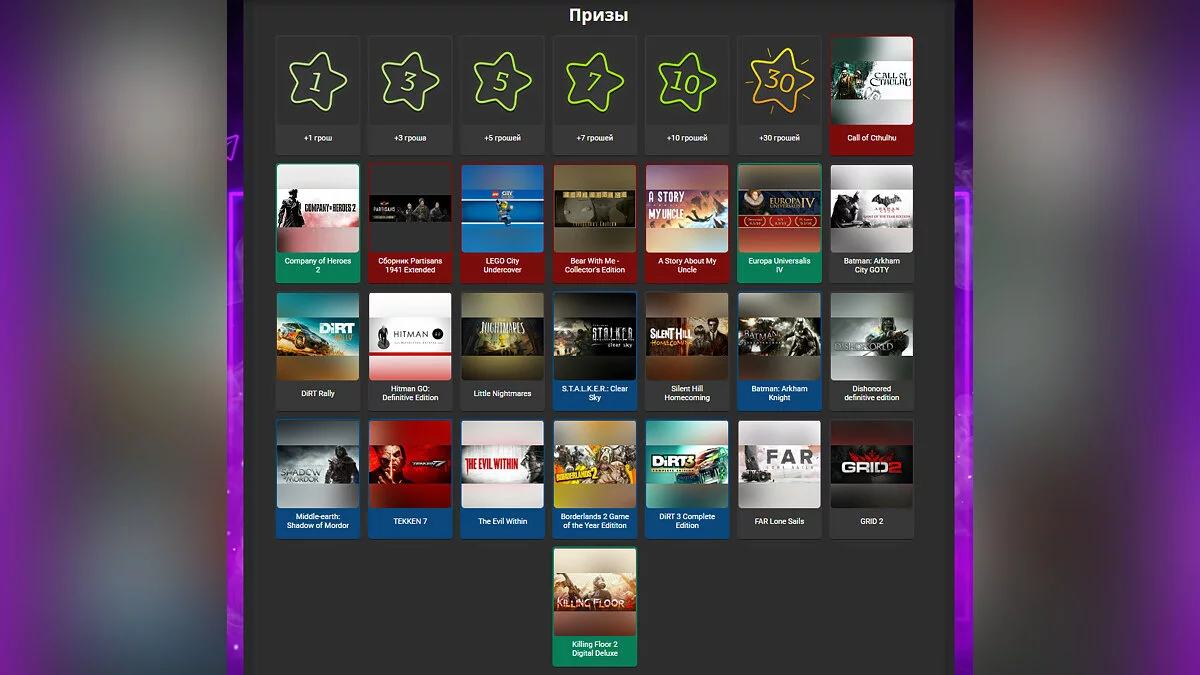Viewport: 1200px width, 675px height.
Task: Click the 'Company of Heroes 2' title text
Action: point(318,265)
